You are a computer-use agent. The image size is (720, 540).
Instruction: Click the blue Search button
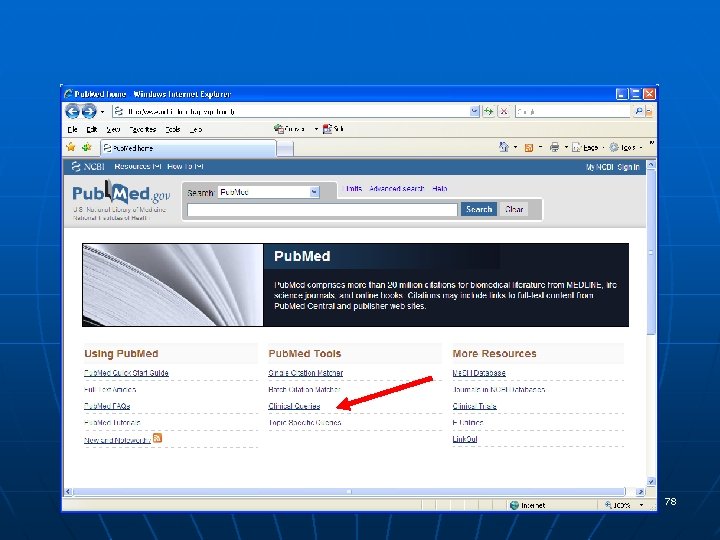[x=479, y=209]
